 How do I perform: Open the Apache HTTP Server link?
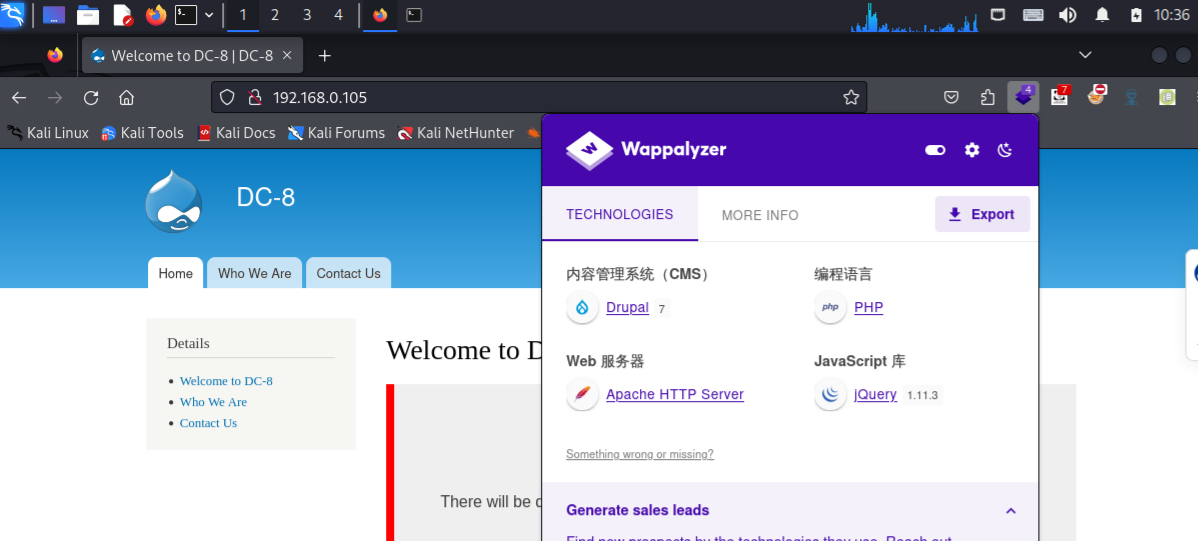click(675, 394)
